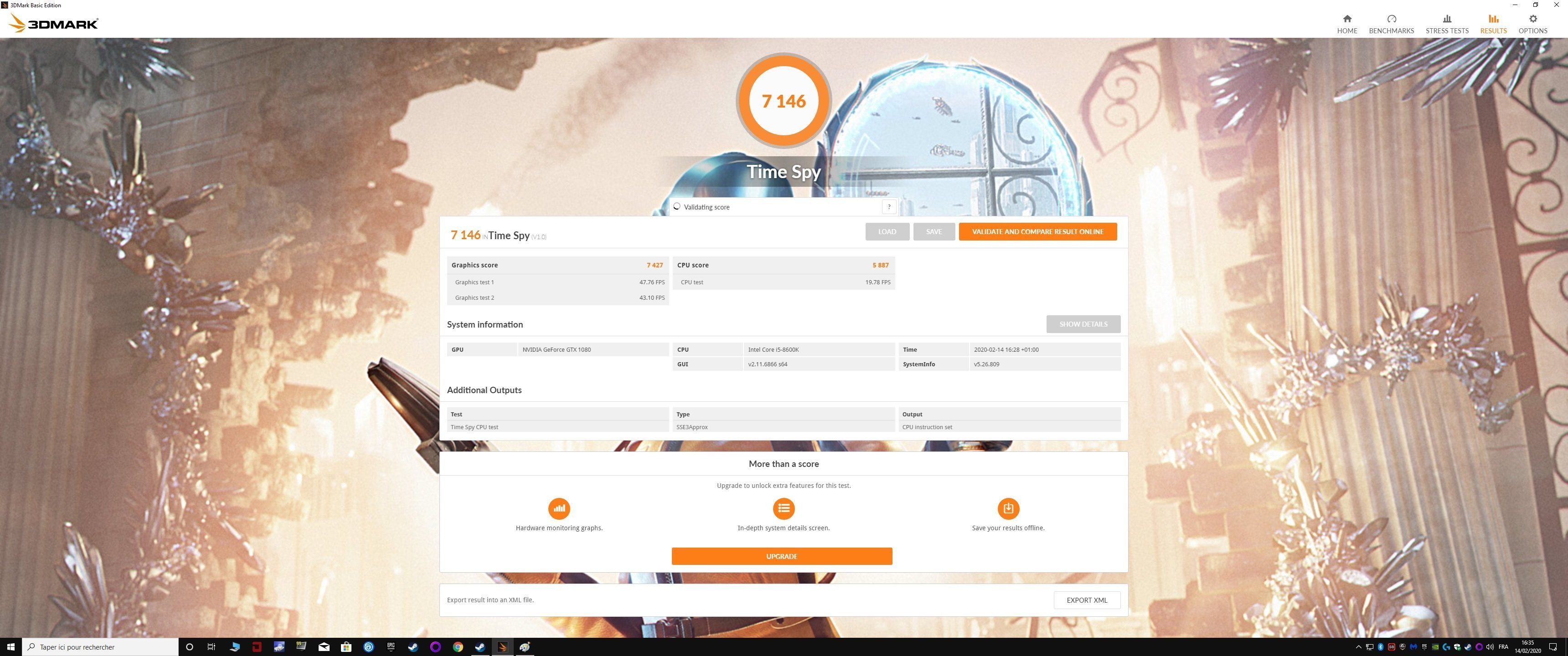Screen dimensions: 1568x656
Task: Show hidden system tray icons
Action: coord(1359,647)
